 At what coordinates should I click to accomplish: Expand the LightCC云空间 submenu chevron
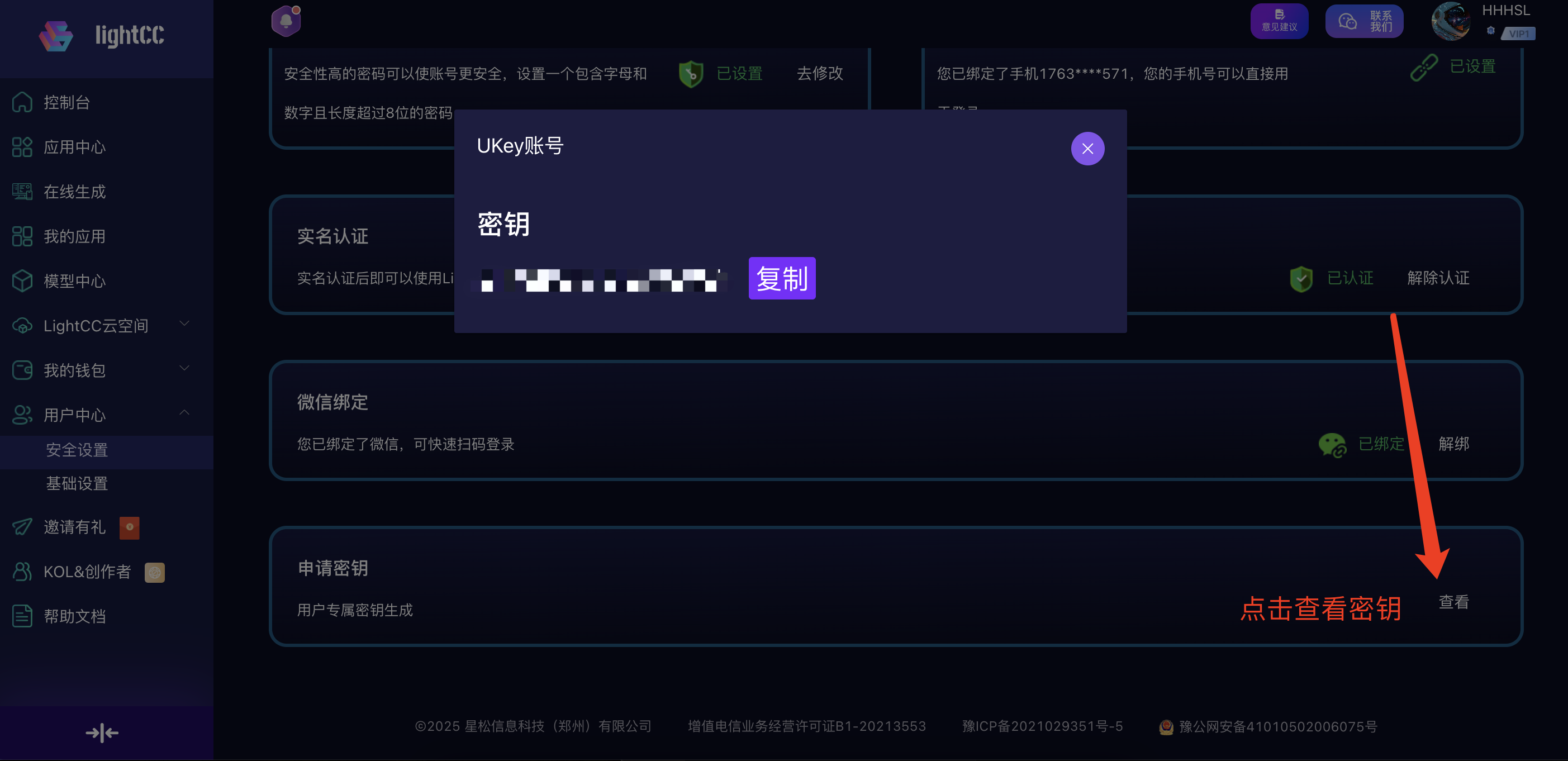pyautogui.click(x=184, y=324)
